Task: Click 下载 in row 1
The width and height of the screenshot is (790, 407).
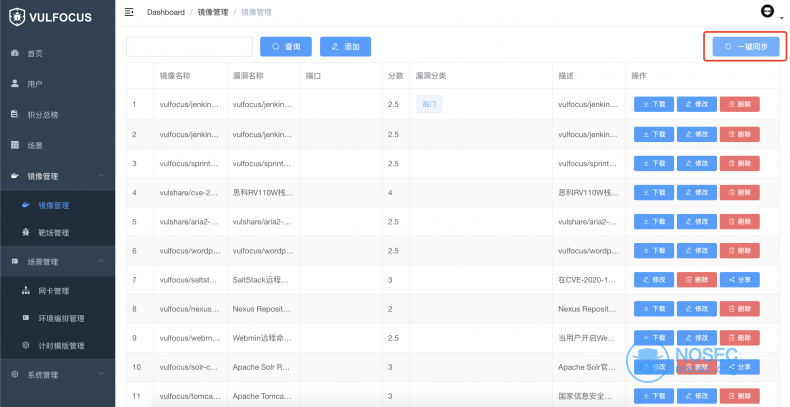Action: [654, 104]
